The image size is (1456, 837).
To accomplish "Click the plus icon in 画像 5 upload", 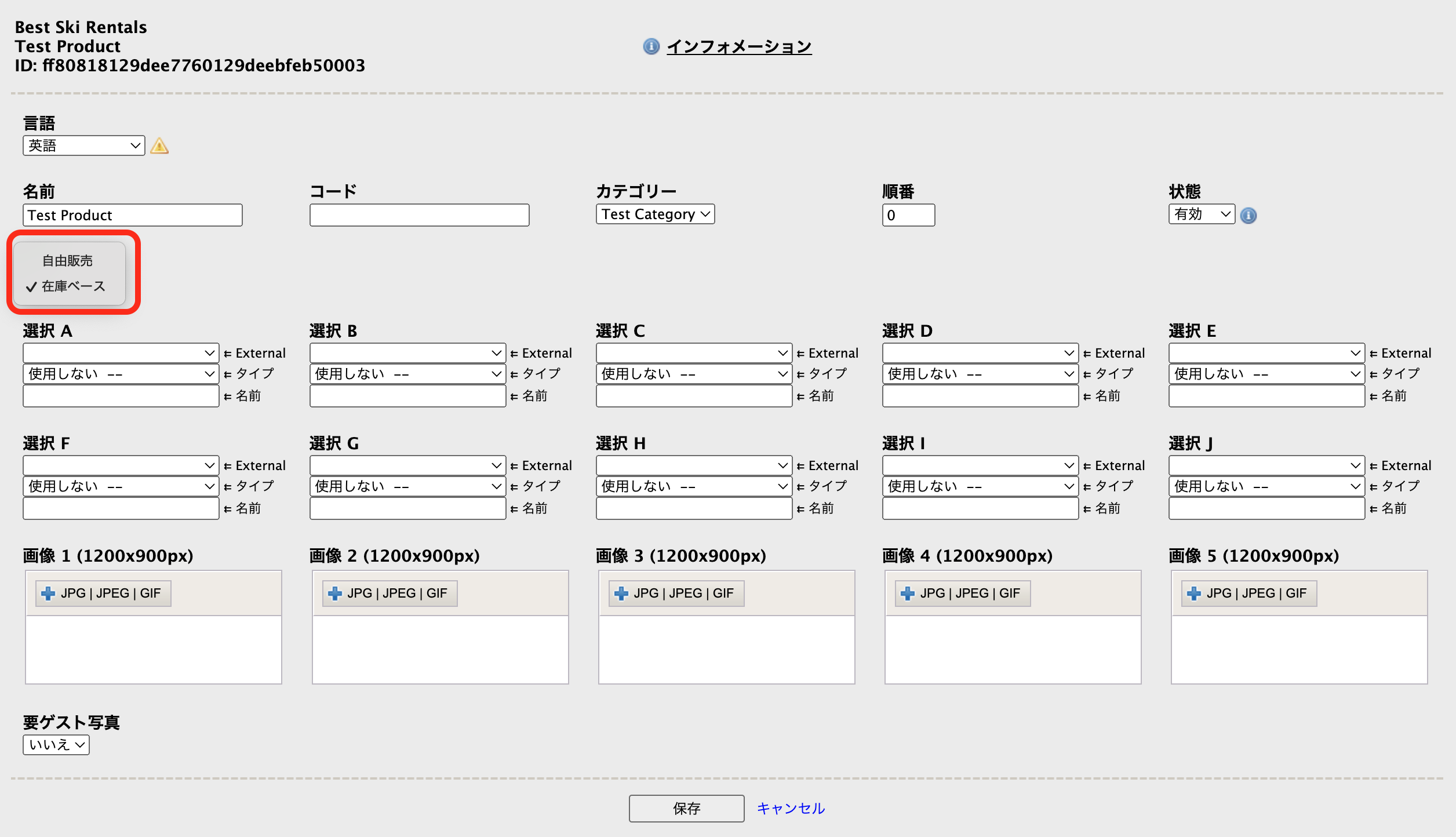I will (1194, 593).
